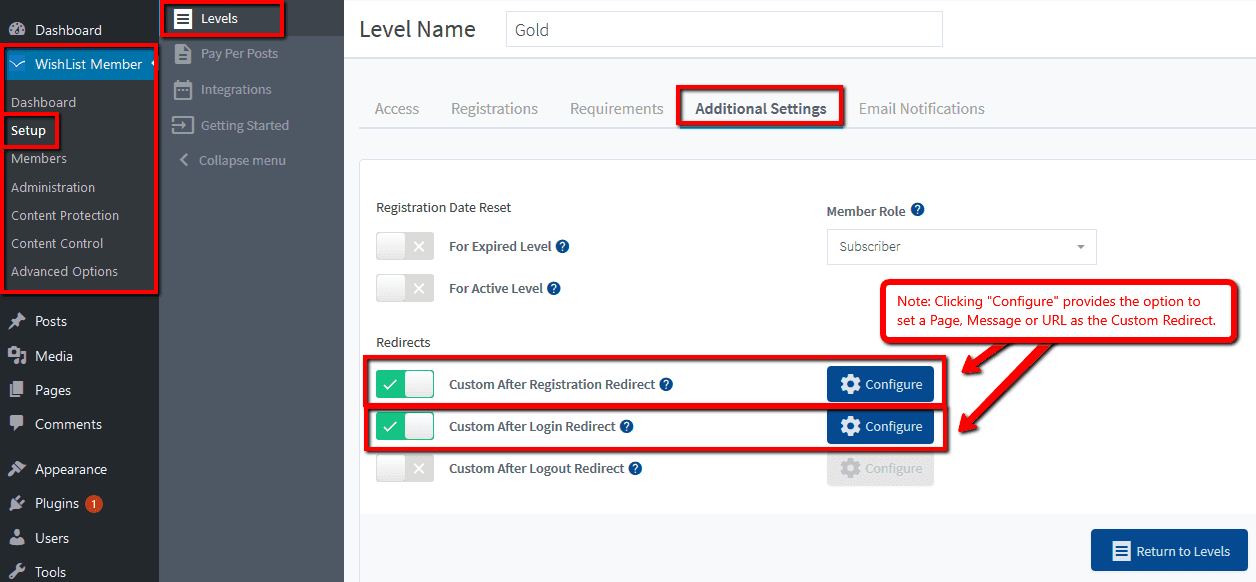Click help icon for After Login Redirect

626,426
